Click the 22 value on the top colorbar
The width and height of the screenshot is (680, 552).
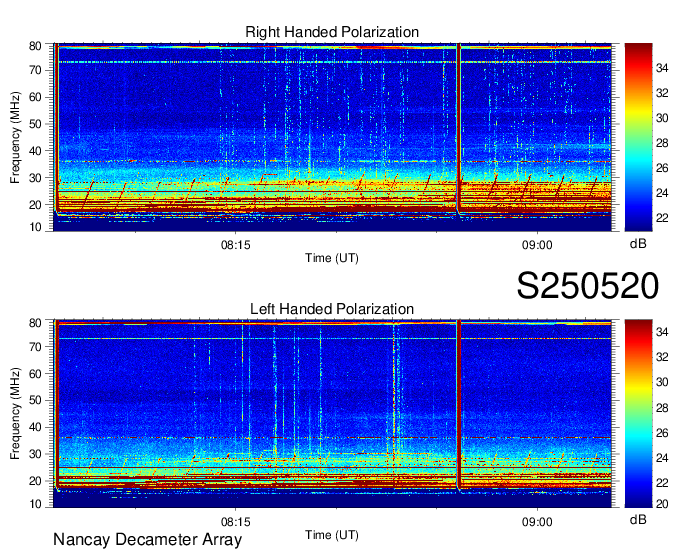[x=662, y=218]
